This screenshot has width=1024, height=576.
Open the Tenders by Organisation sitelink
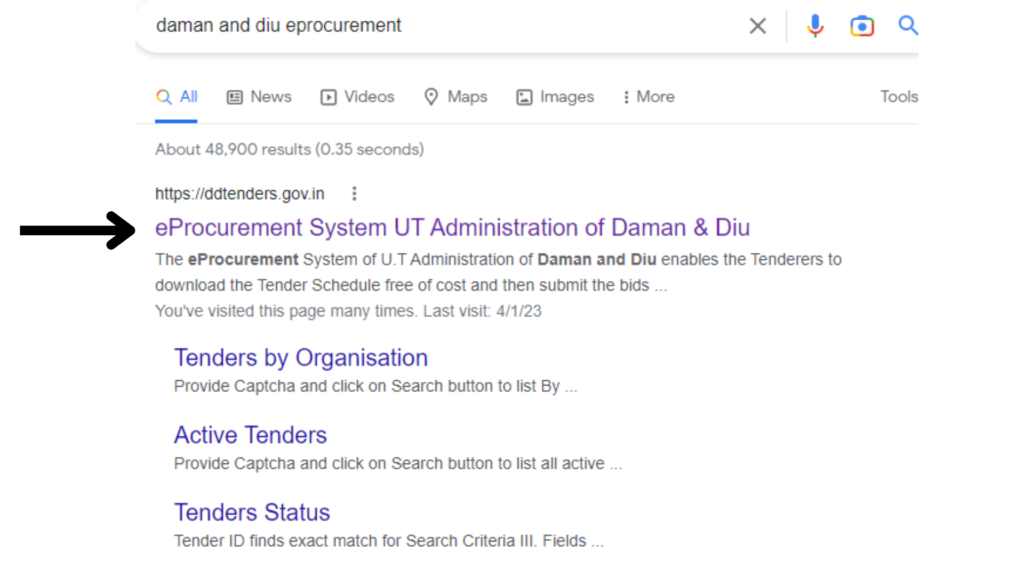[300, 358]
